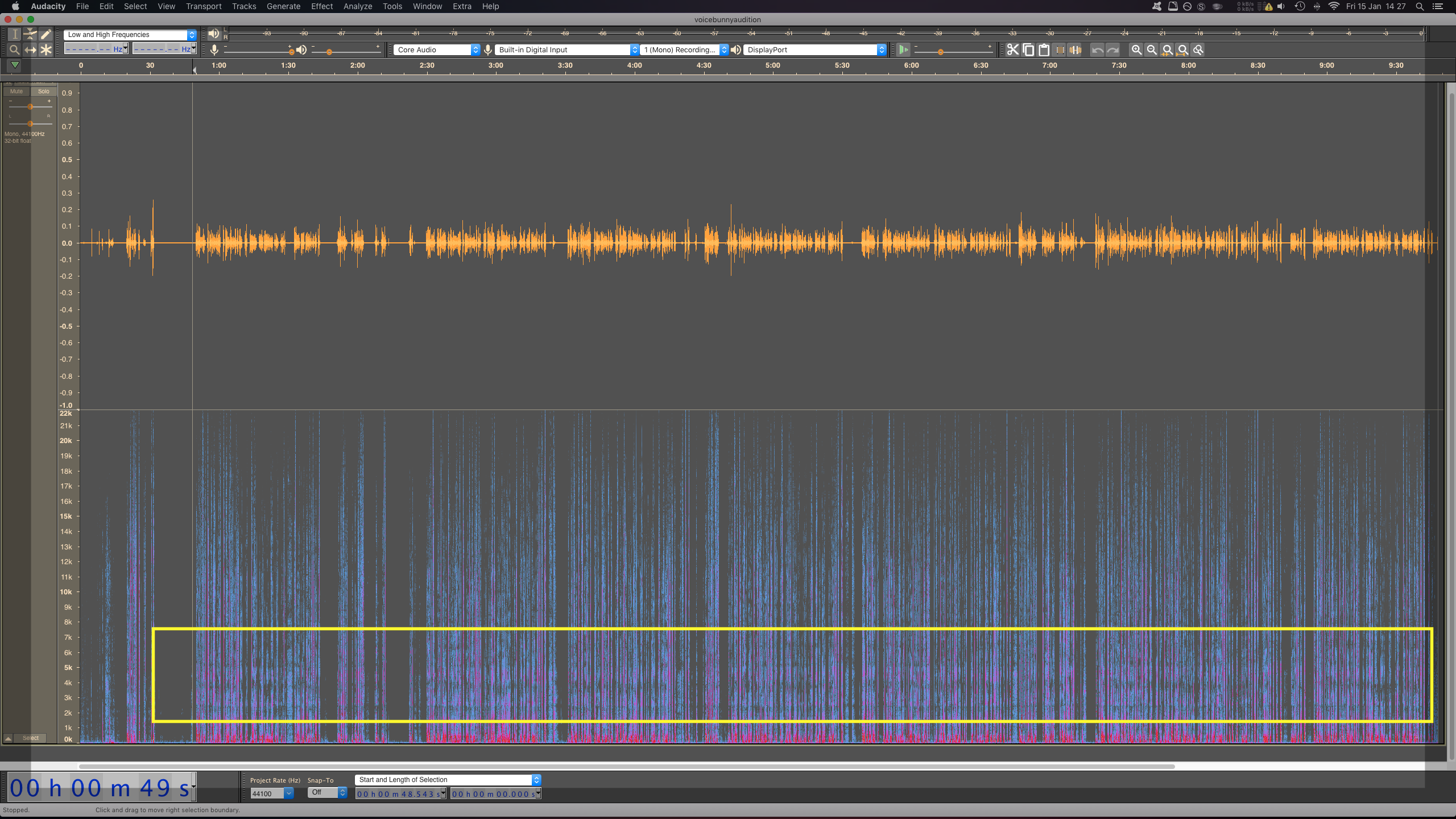The width and height of the screenshot is (1456, 819).
Task: Click the Zoom In magnifier icon
Action: 1136,50
